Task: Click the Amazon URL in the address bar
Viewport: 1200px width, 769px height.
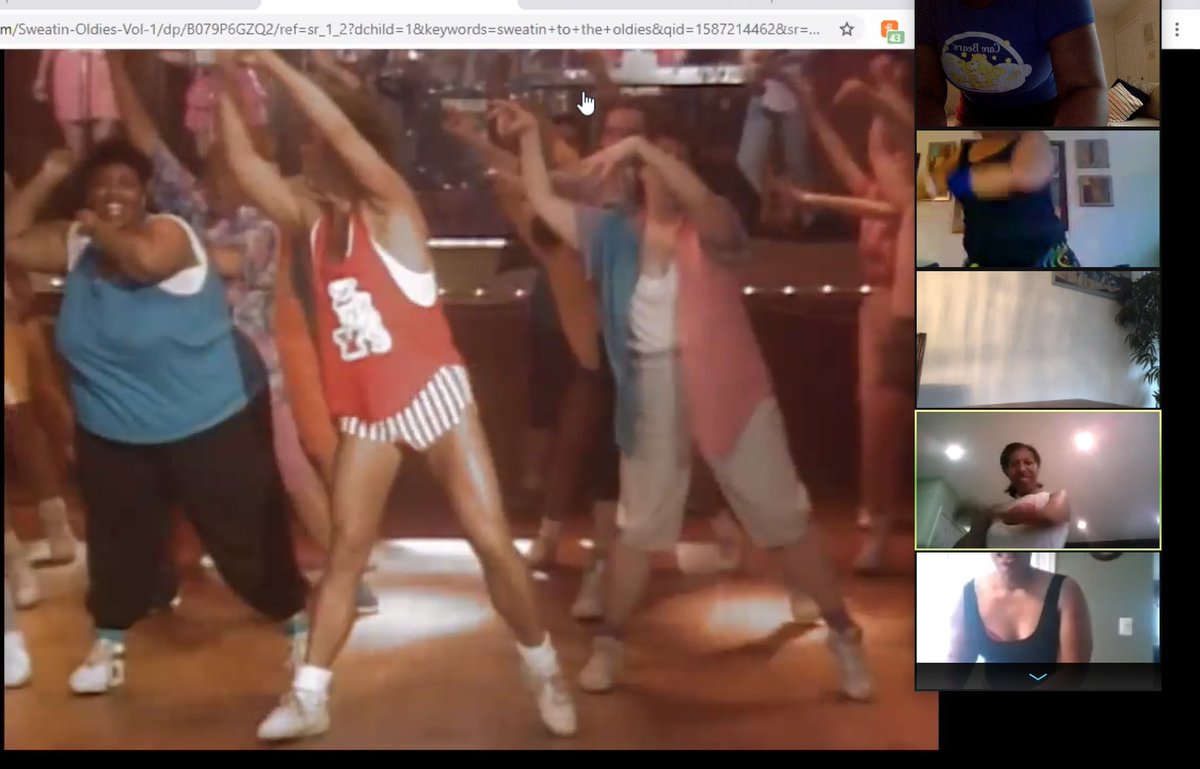Action: pos(412,29)
